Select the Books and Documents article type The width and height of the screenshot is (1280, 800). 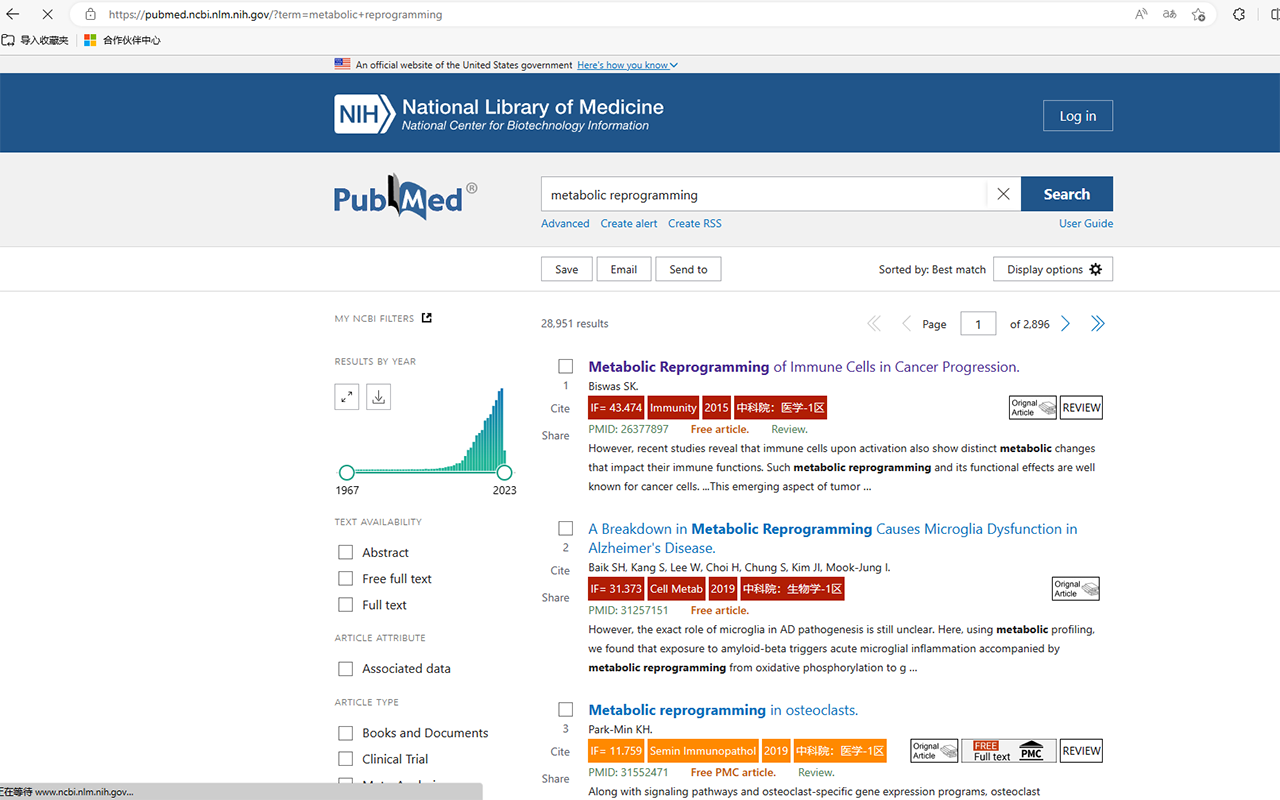(x=346, y=733)
